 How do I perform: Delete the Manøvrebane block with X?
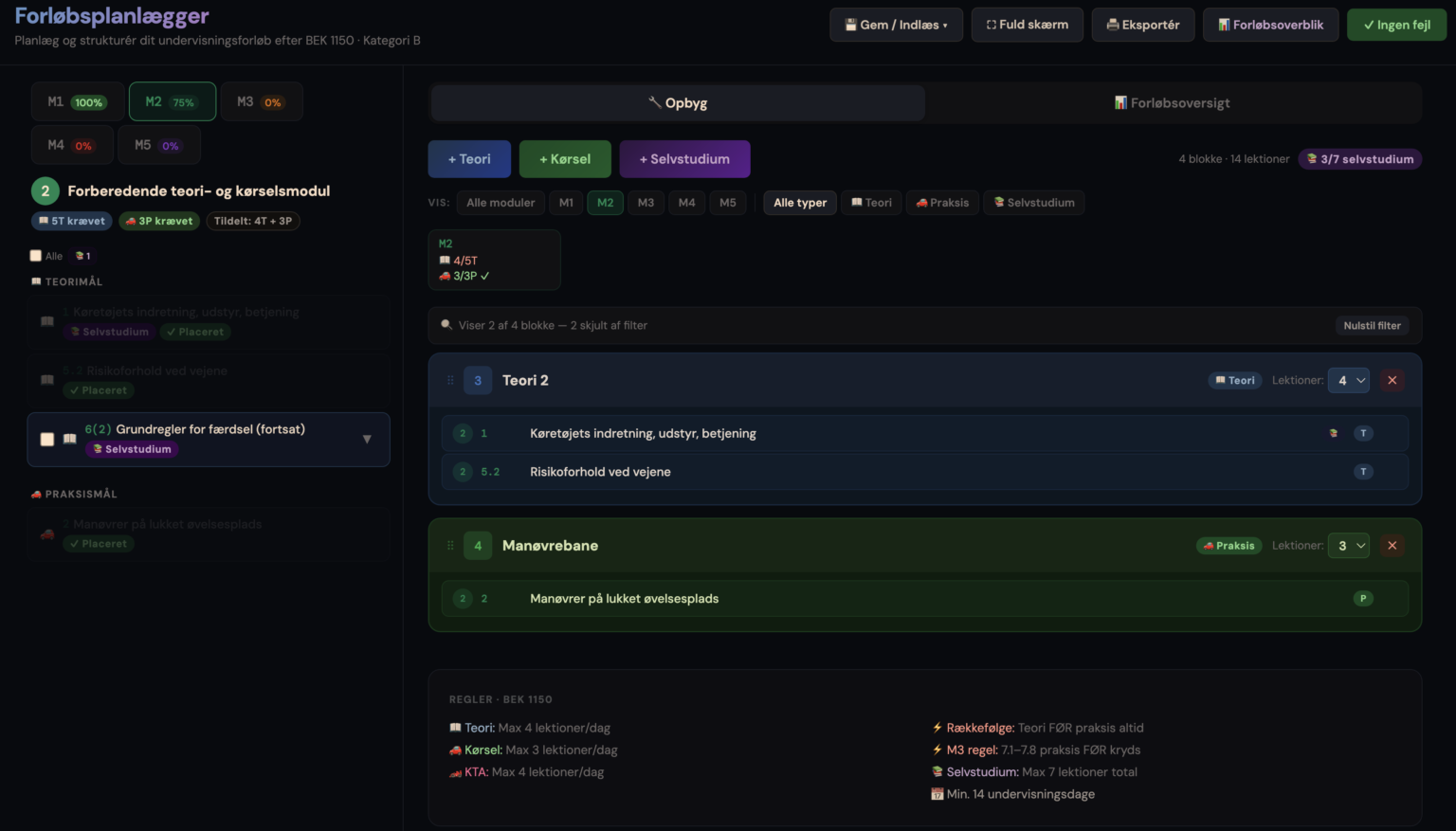coord(1392,546)
